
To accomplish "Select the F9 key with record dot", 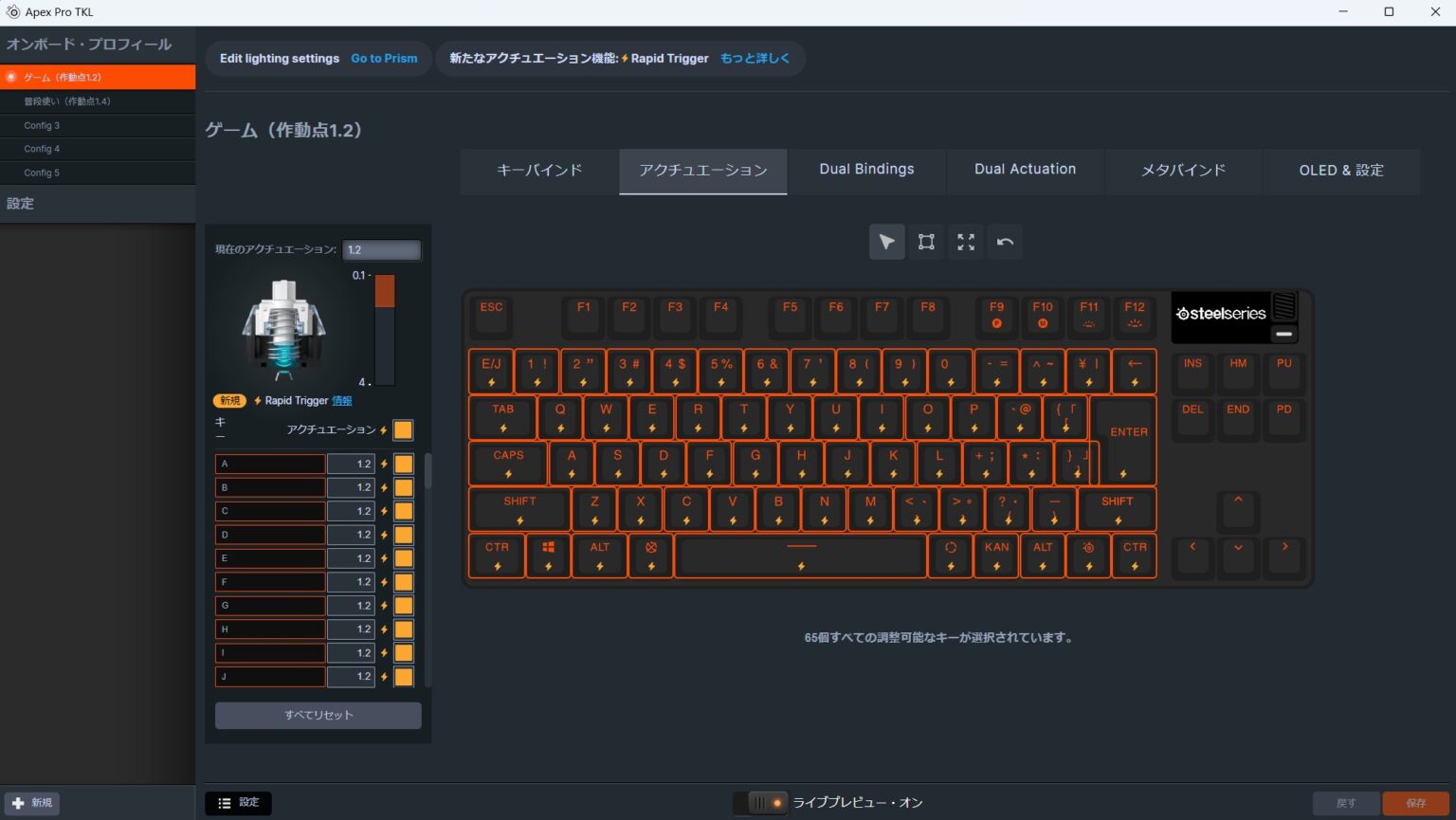I will 997,317.
